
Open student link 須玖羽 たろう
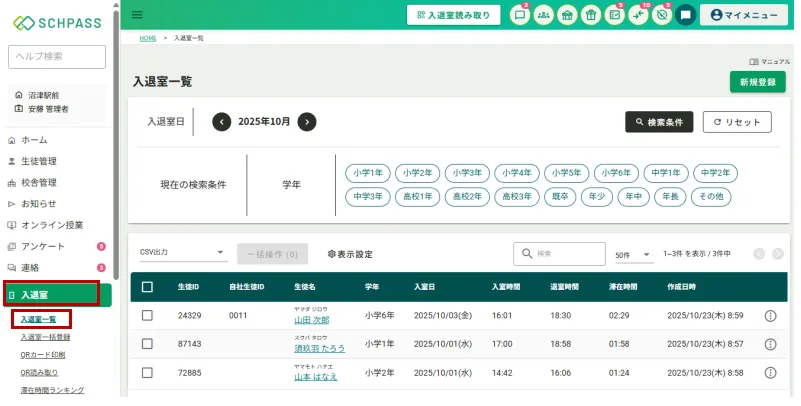pyautogui.click(x=318, y=349)
